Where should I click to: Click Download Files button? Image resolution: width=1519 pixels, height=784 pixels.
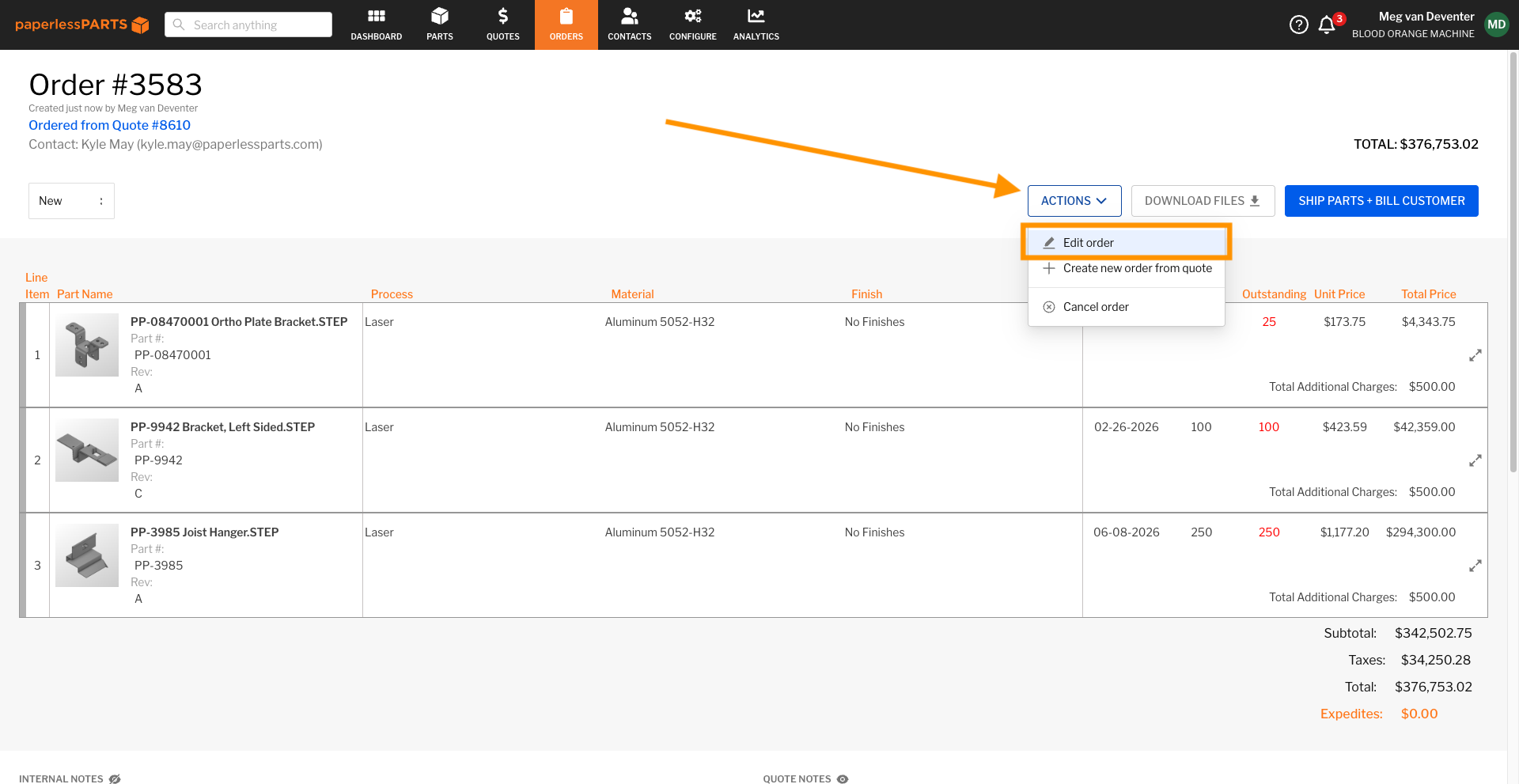click(1203, 201)
